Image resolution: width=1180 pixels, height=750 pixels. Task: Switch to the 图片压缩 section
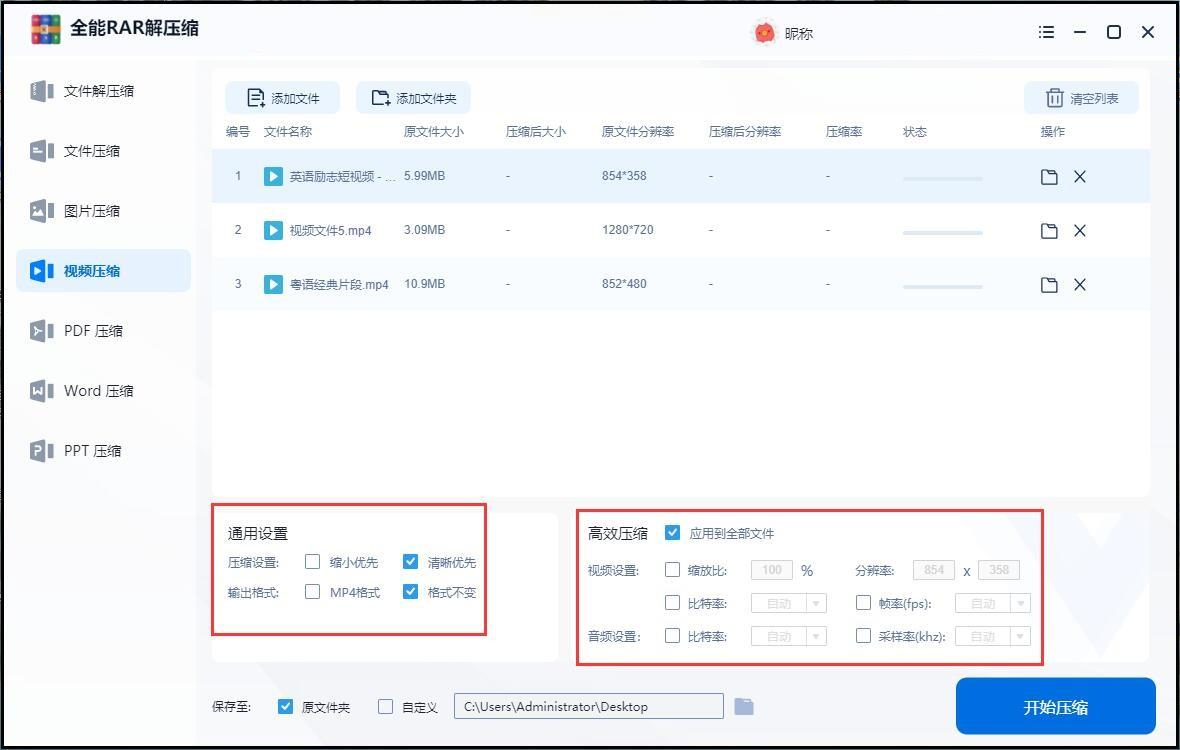103,211
